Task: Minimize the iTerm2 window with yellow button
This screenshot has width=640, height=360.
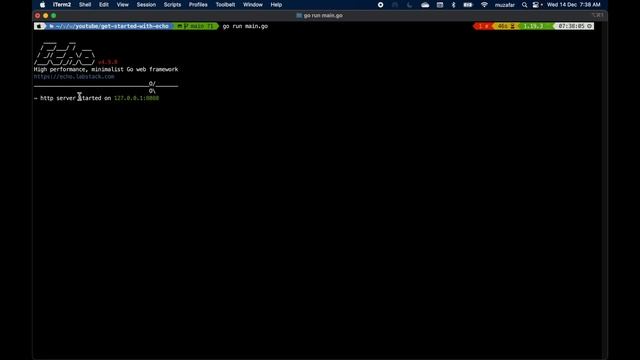Action: pyautogui.click(x=46, y=16)
